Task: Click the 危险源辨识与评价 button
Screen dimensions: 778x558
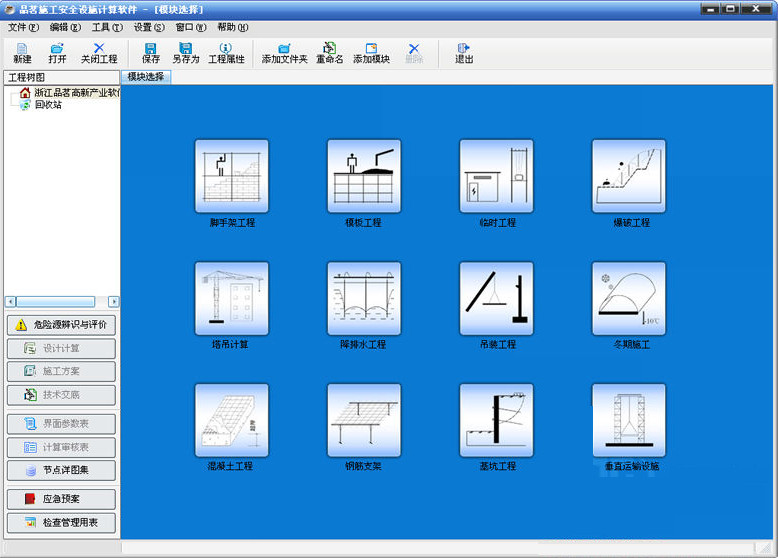Action: (x=61, y=325)
